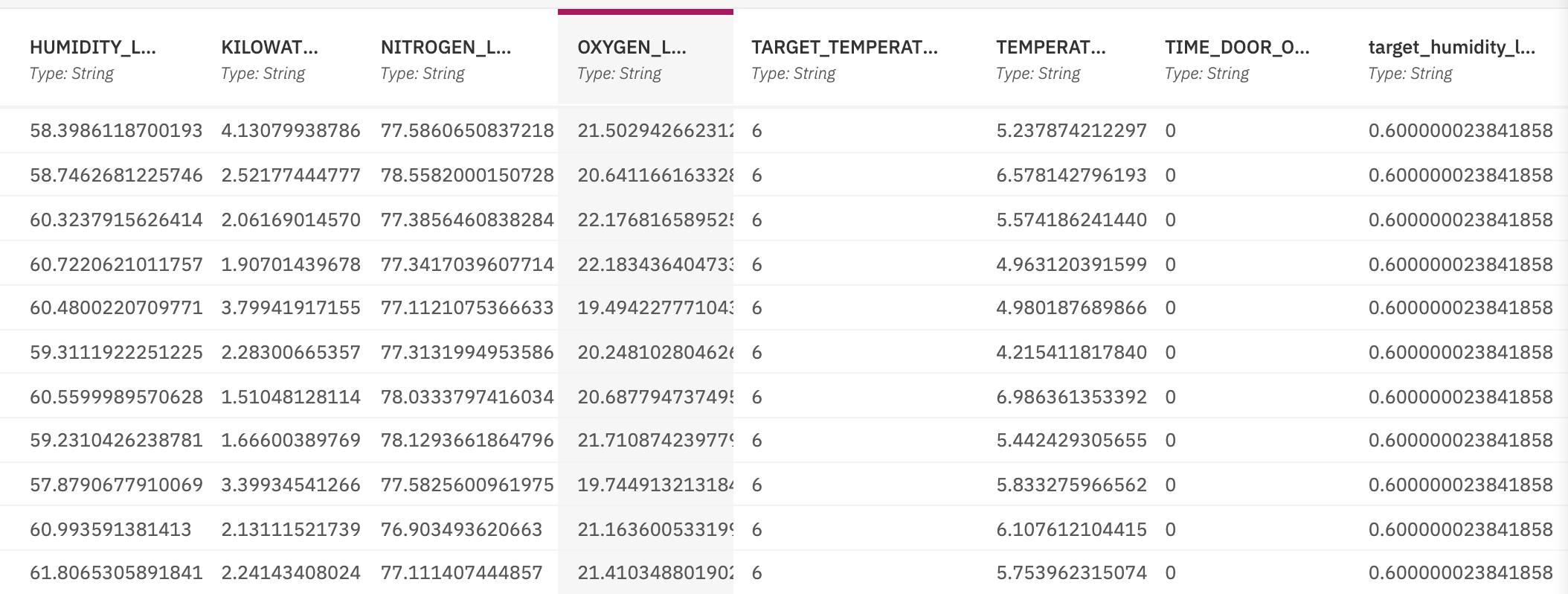1568x594 pixels.
Task: Click nitrogen cell 76.903493620663
Action: point(461,529)
